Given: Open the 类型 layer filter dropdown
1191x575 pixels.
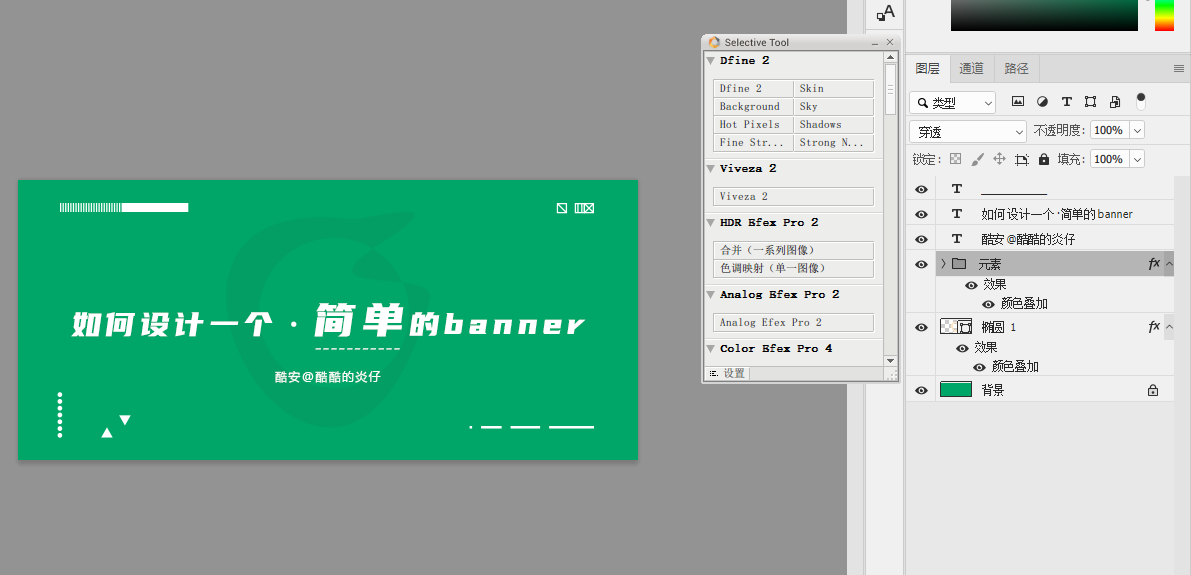Looking at the screenshot, I should [x=952, y=103].
